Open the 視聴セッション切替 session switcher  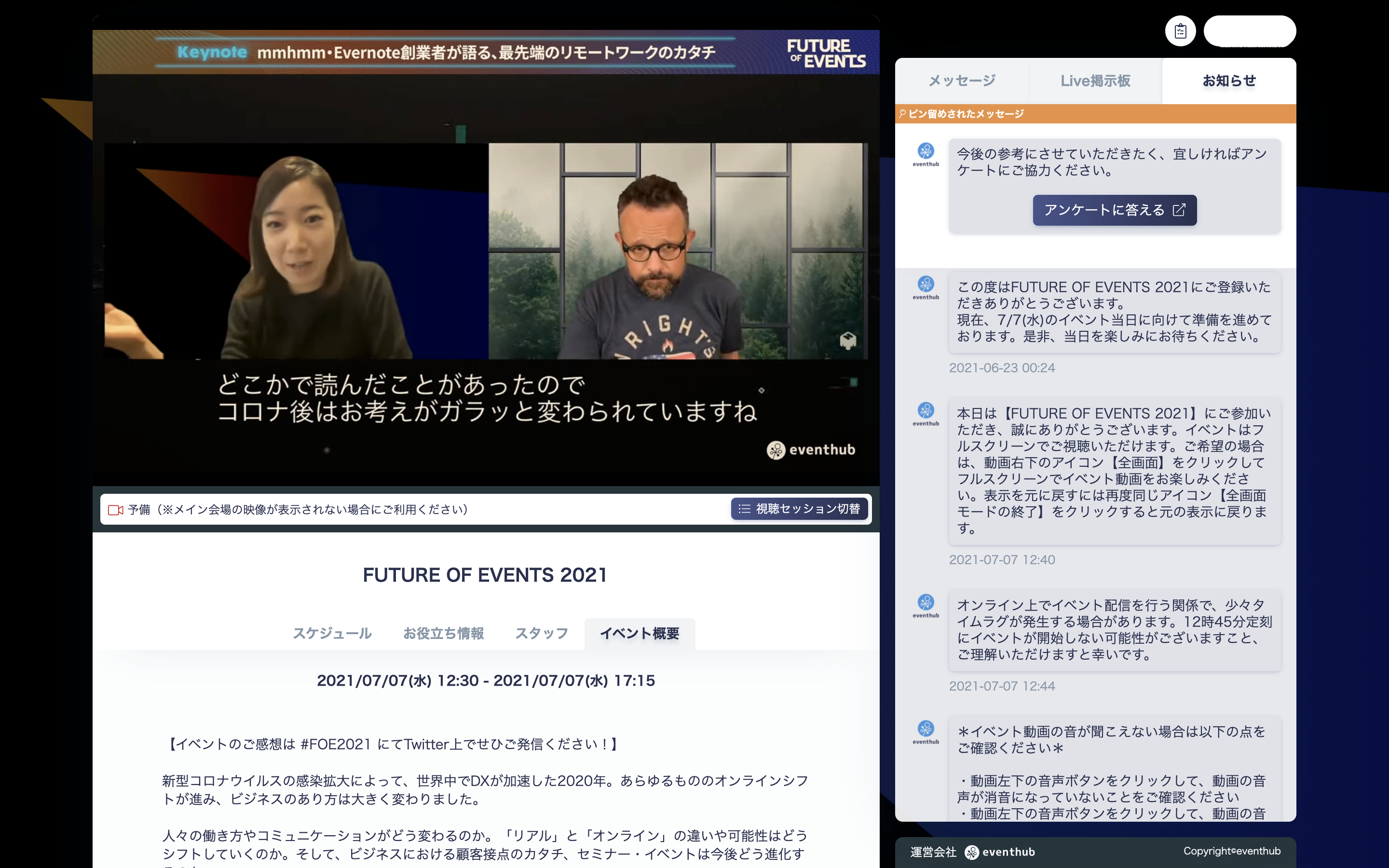(799, 509)
